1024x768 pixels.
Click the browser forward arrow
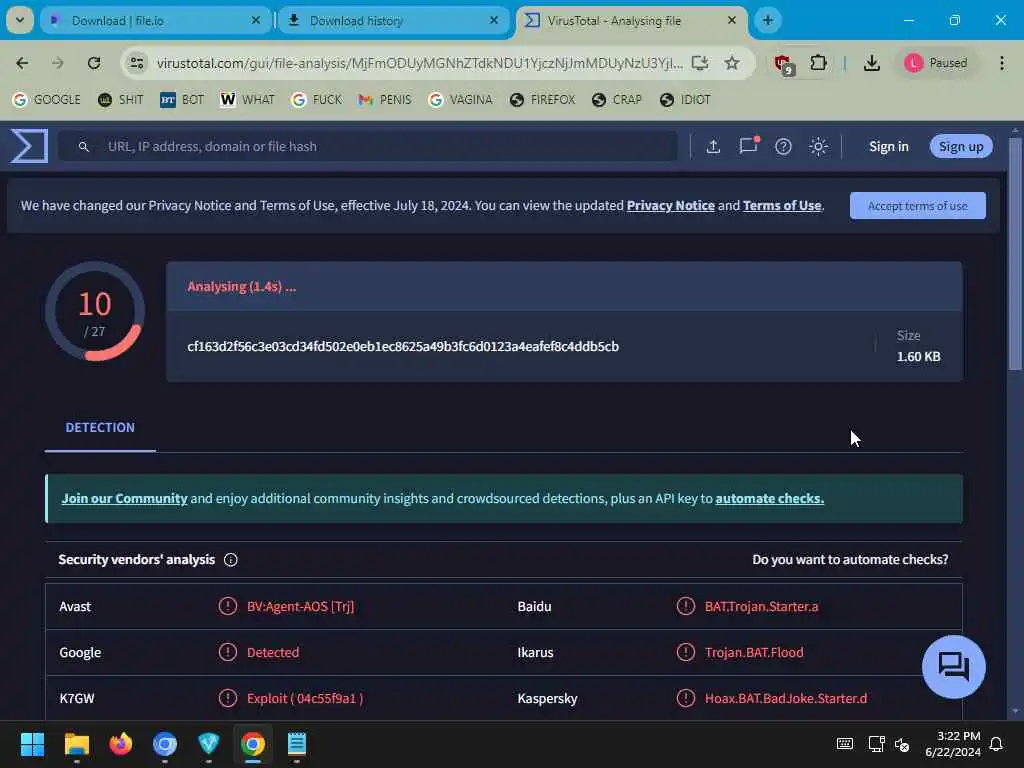click(57, 63)
